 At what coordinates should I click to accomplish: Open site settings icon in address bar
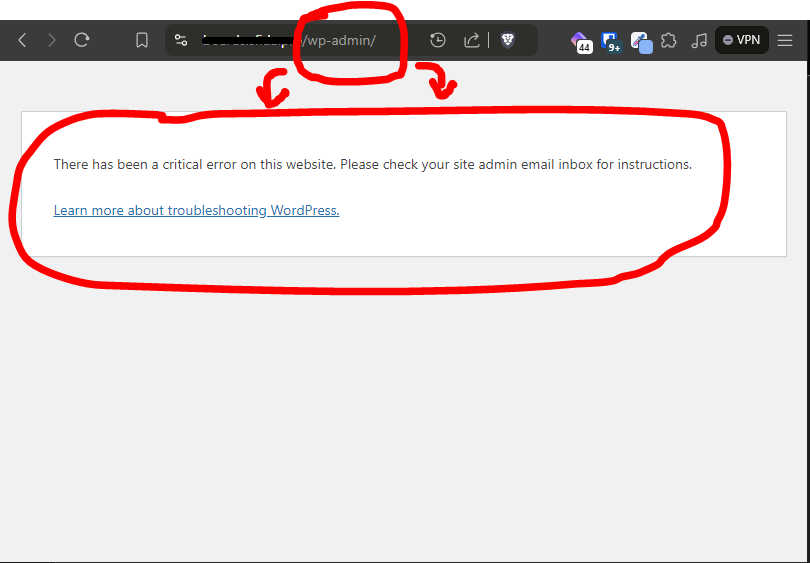click(181, 40)
